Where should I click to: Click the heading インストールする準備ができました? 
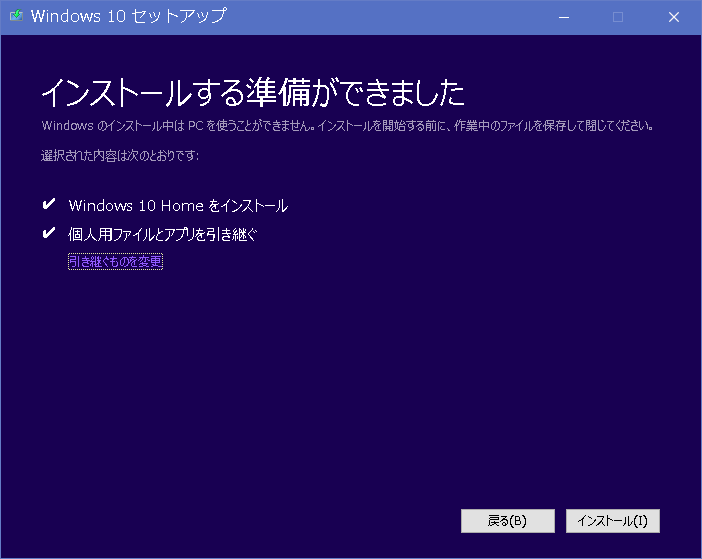pos(253,93)
